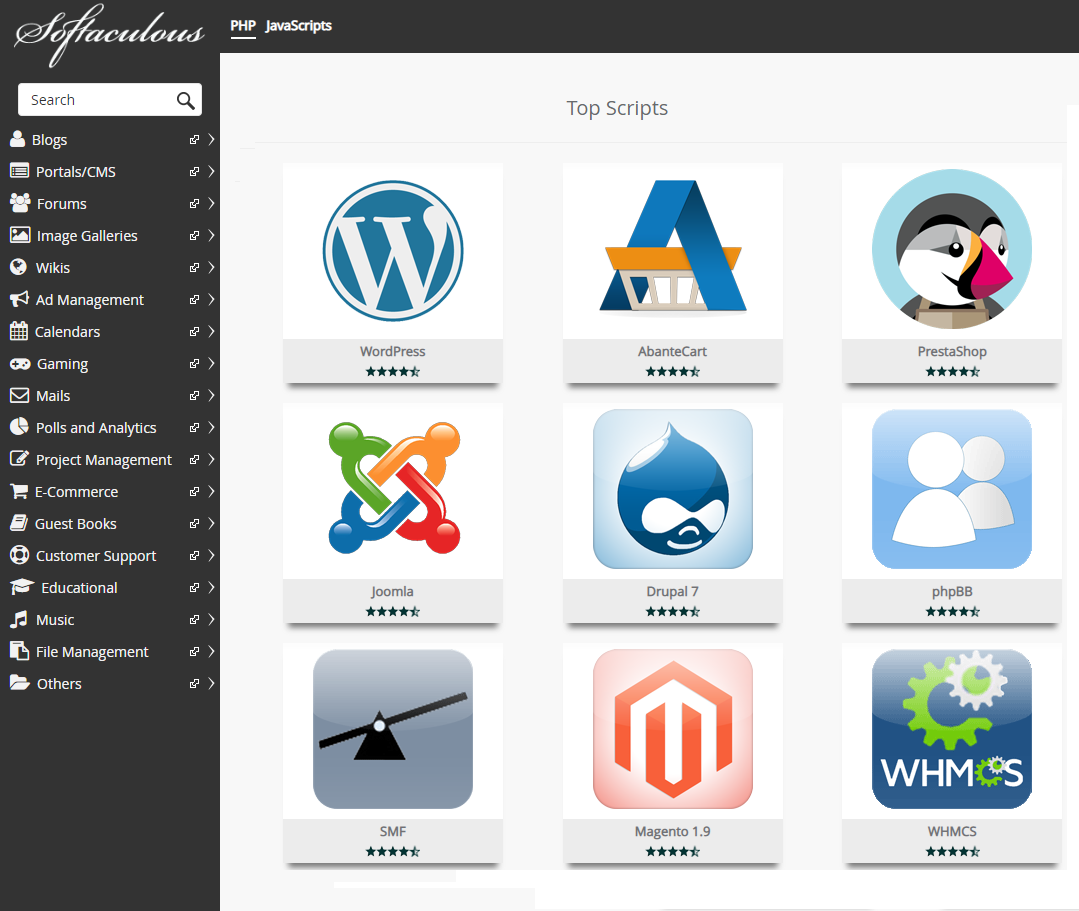Click the Magento 1.9 icon
This screenshot has width=1079, height=911.
click(672, 728)
